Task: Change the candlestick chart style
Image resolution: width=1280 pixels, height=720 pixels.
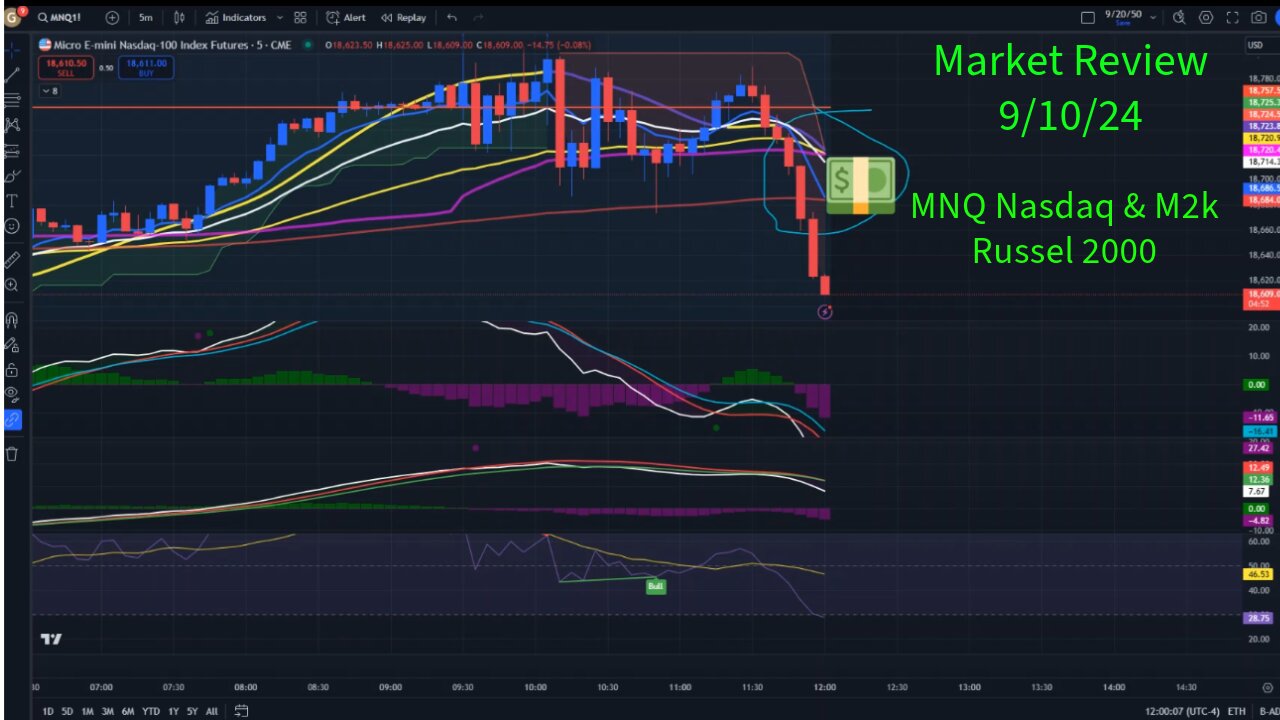Action: (179, 17)
